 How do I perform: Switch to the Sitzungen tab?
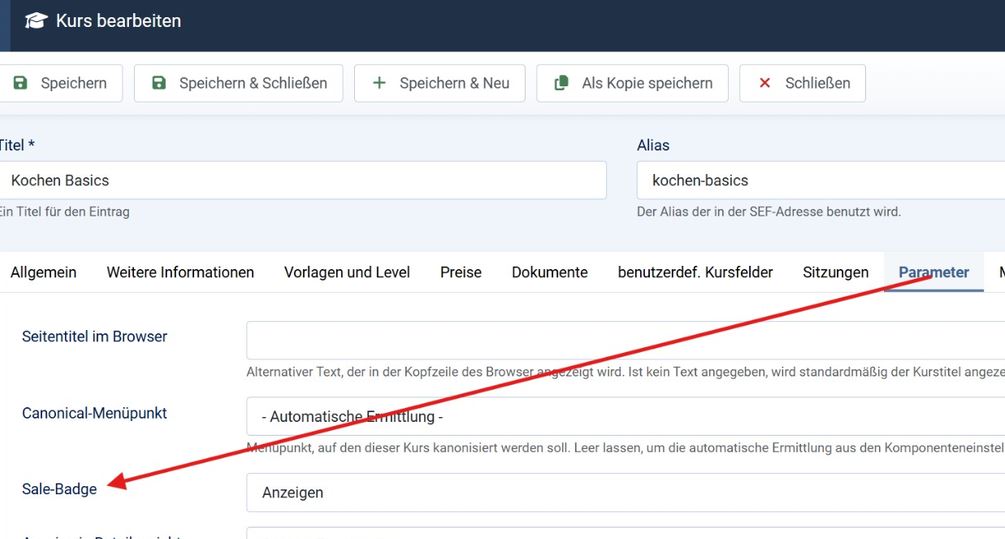pyautogui.click(x=835, y=272)
